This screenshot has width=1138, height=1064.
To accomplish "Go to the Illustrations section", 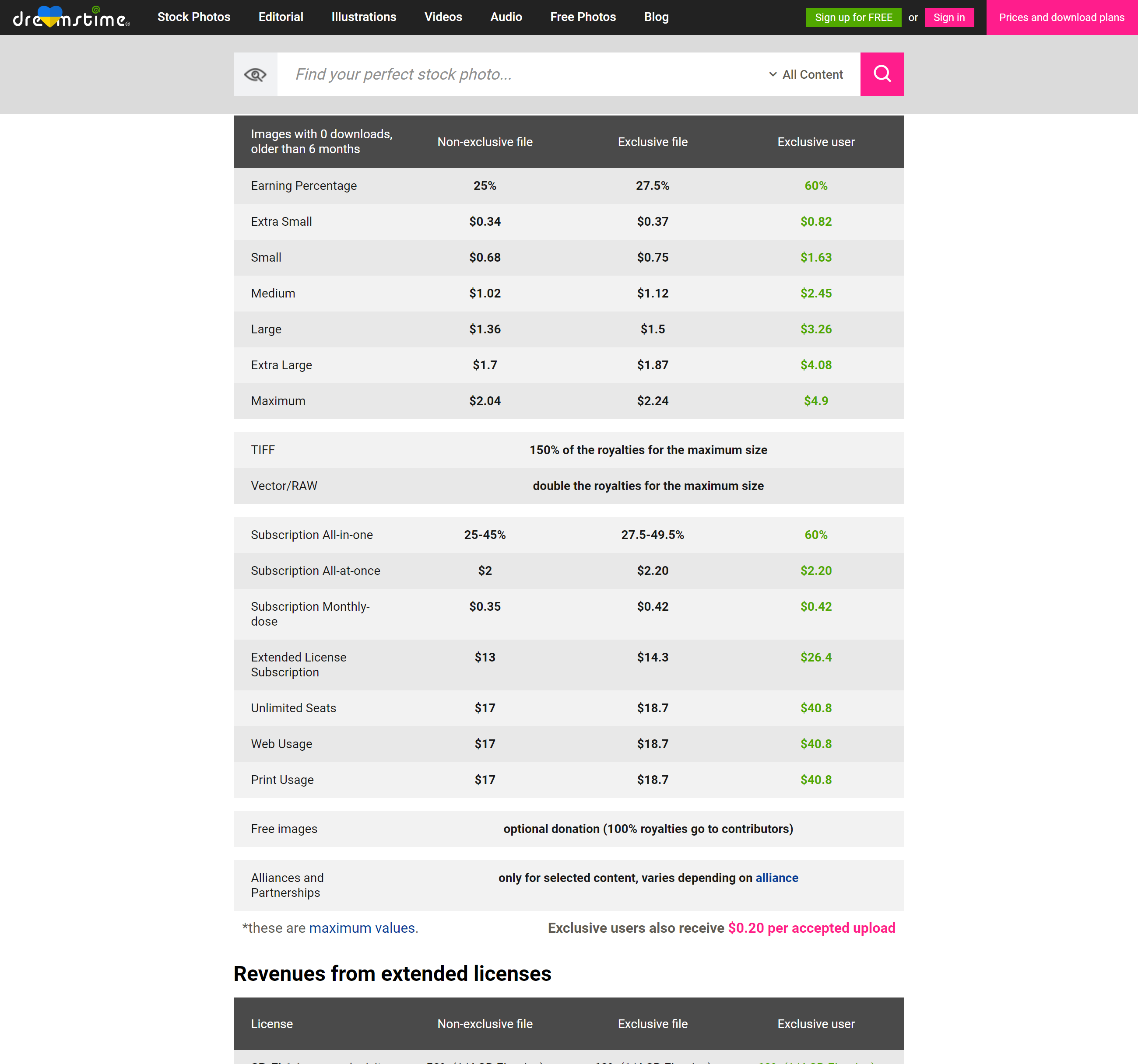I will click(363, 17).
